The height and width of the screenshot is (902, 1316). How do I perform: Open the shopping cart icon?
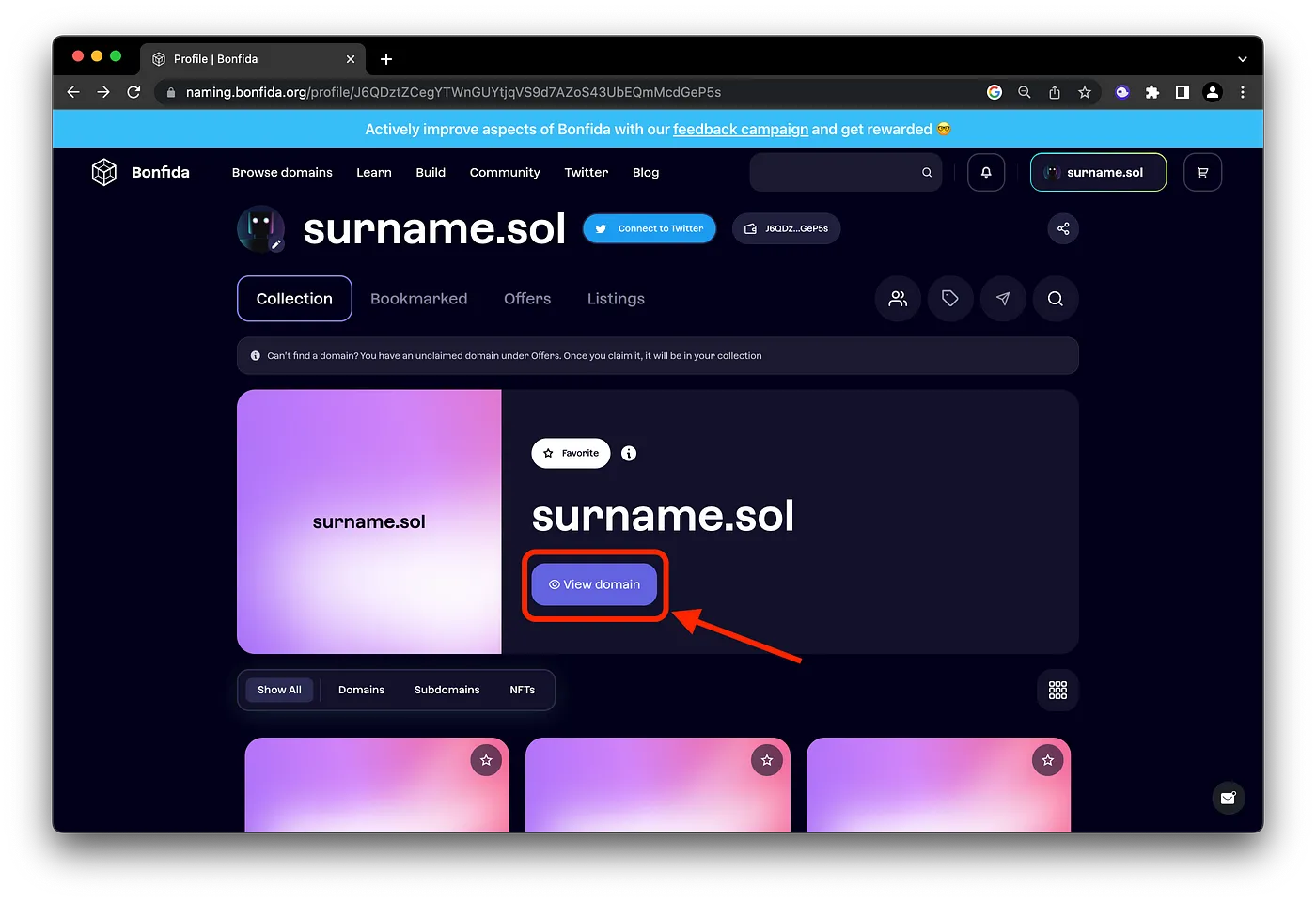[1202, 172]
